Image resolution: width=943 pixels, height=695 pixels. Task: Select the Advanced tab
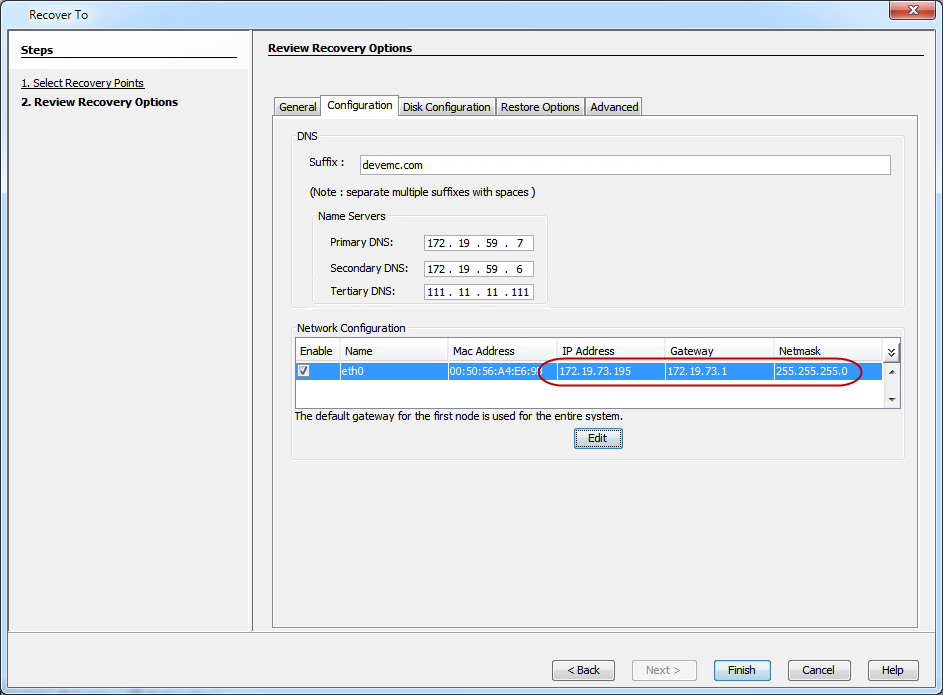pyautogui.click(x=614, y=107)
